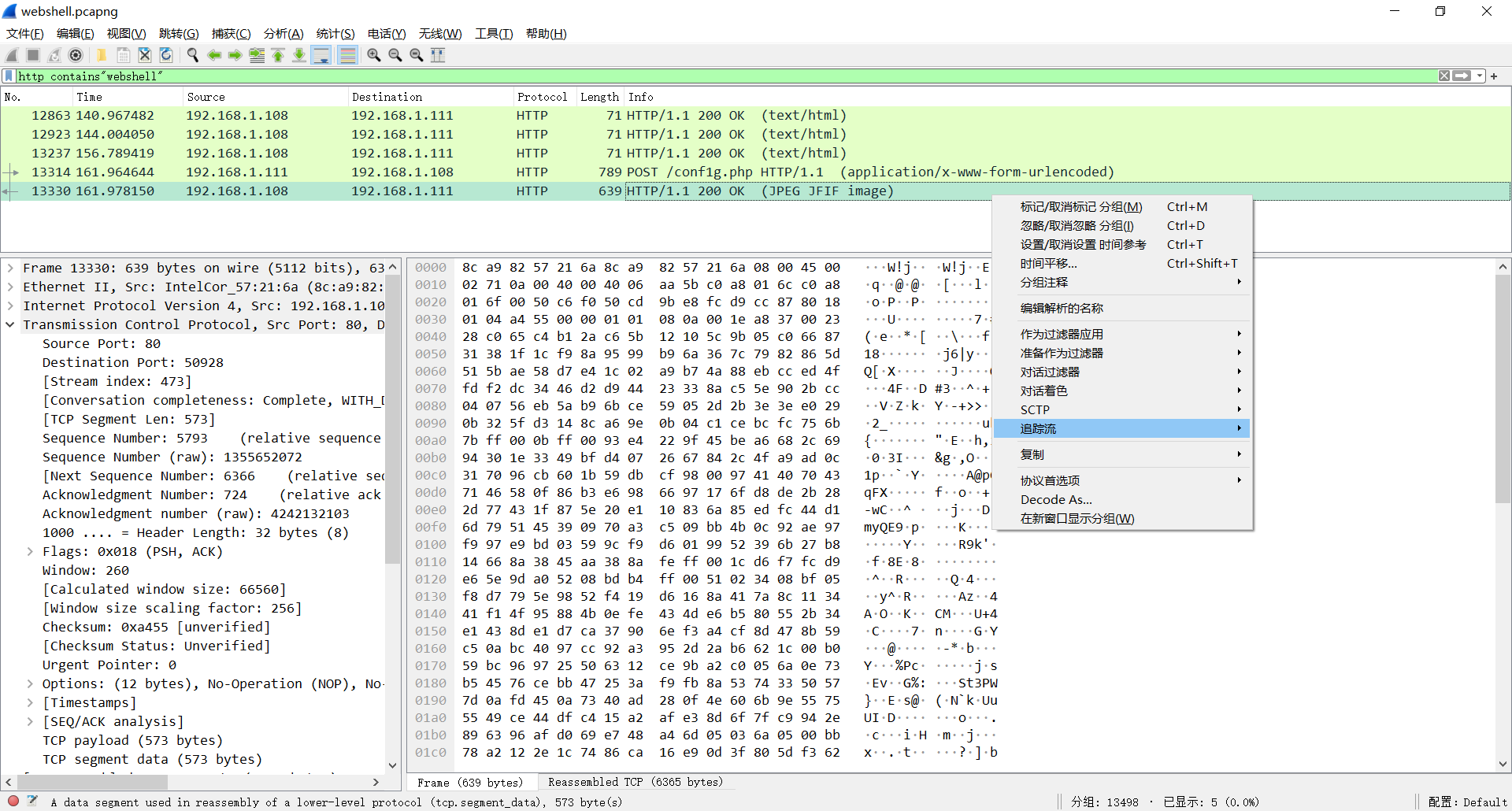Jump to first packet icon

pos(278,55)
